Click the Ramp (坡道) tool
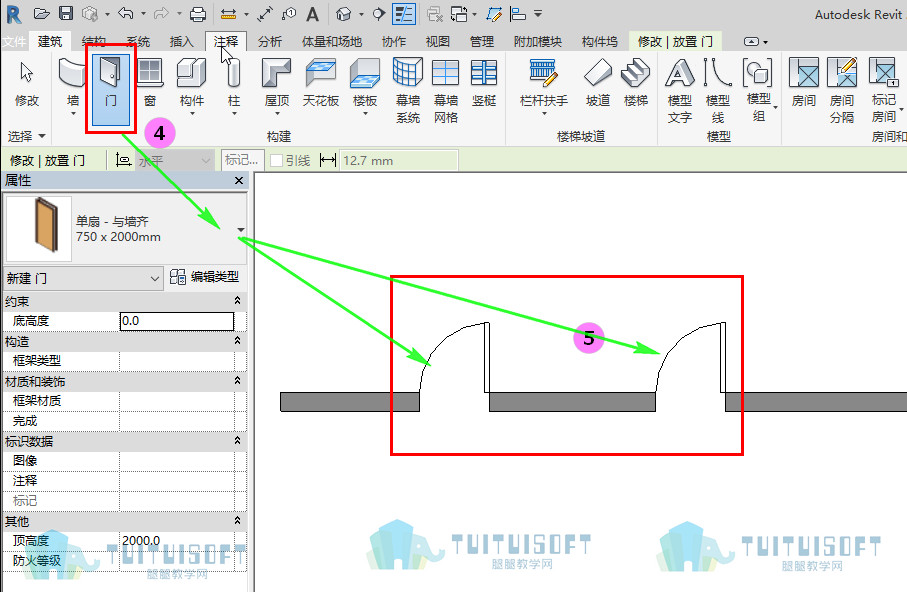This screenshot has width=907, height=592. [598, 83]
